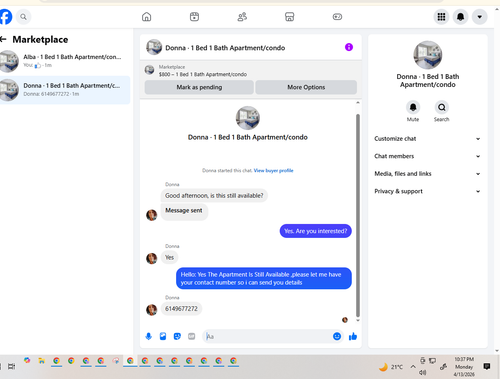Click the chat vertical scrollbar thumb
Image resolution: width=500 pixels, height=379 pixels.
358,215
